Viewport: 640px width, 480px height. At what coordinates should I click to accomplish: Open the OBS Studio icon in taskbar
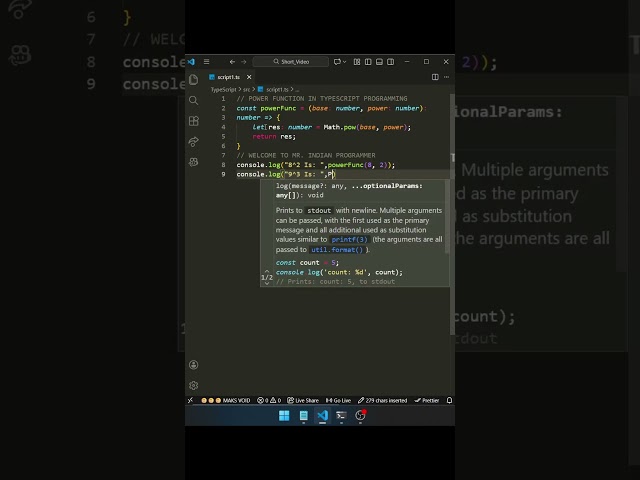(360, 416)
